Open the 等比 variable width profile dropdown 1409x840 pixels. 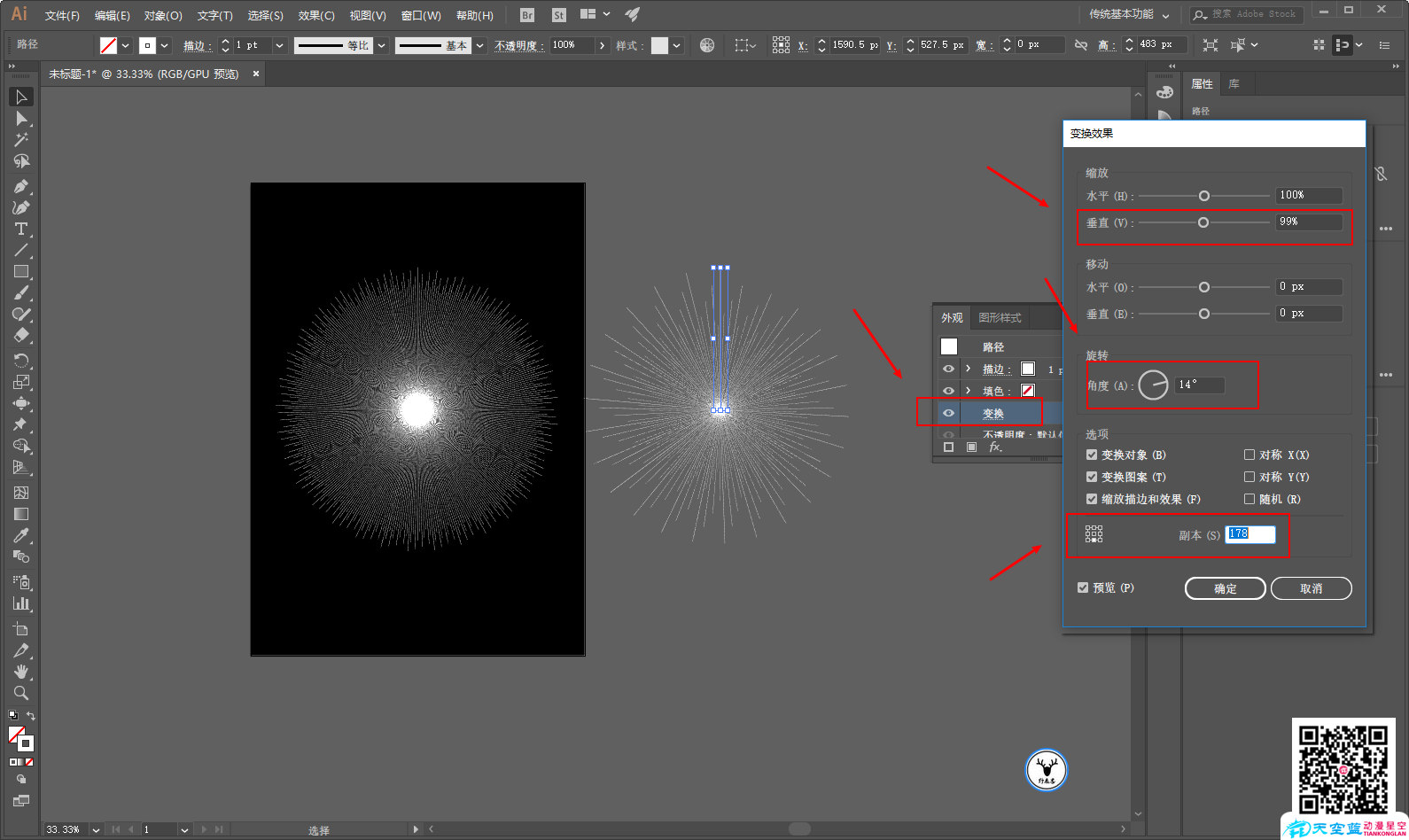[x=382, y=45]
